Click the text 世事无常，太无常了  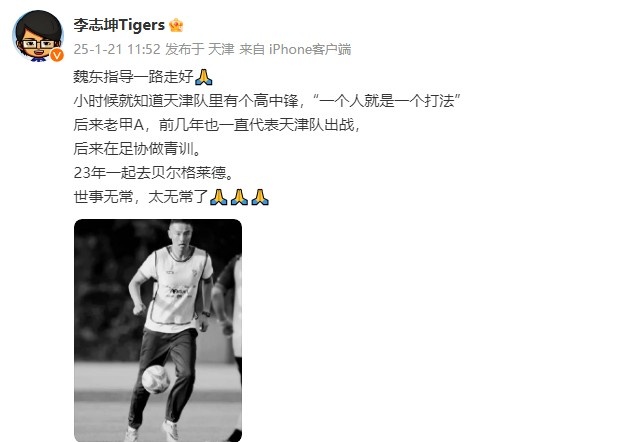click(141, 197)
